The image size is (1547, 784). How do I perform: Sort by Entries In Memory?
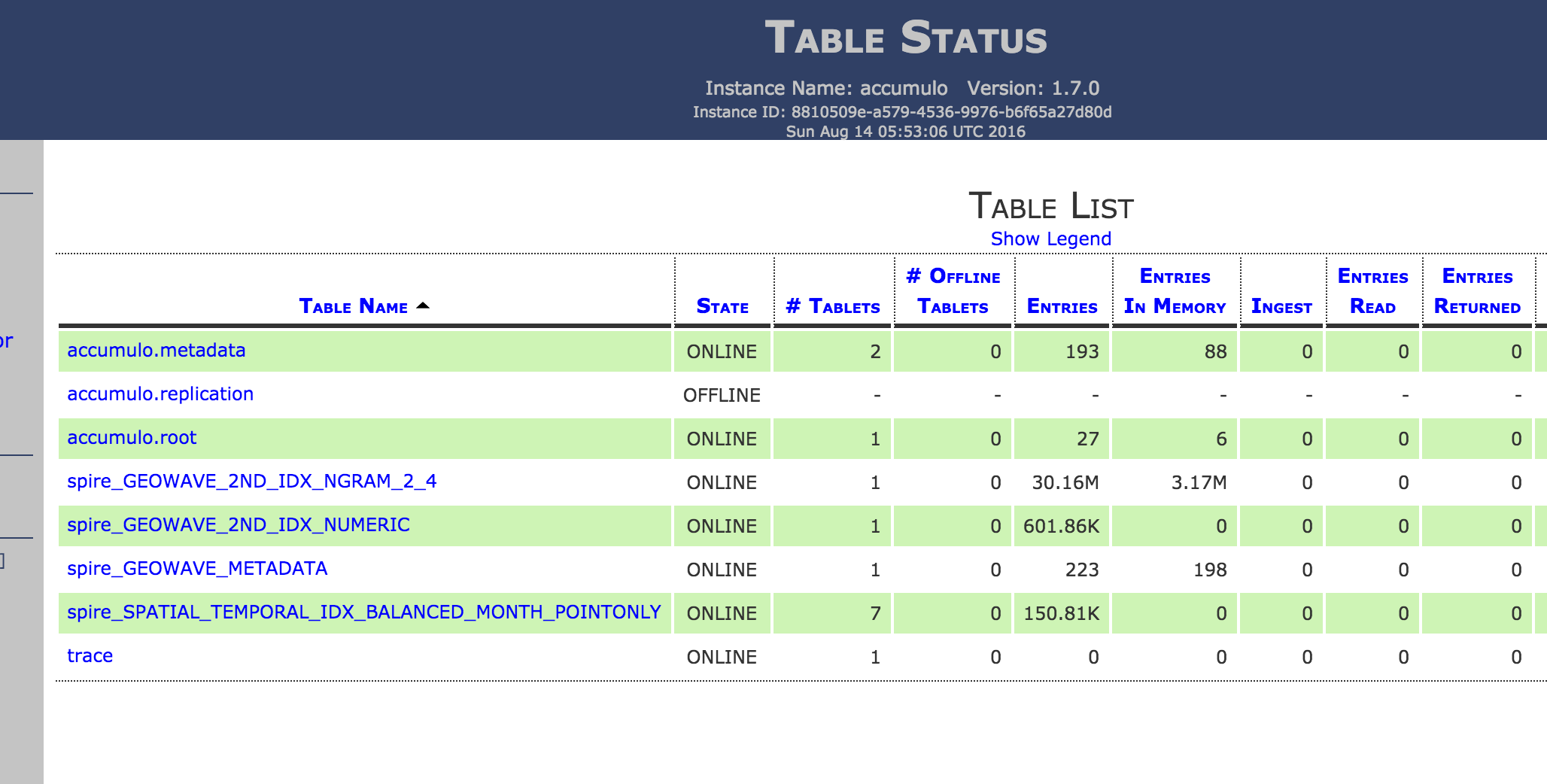(1174, 291)
